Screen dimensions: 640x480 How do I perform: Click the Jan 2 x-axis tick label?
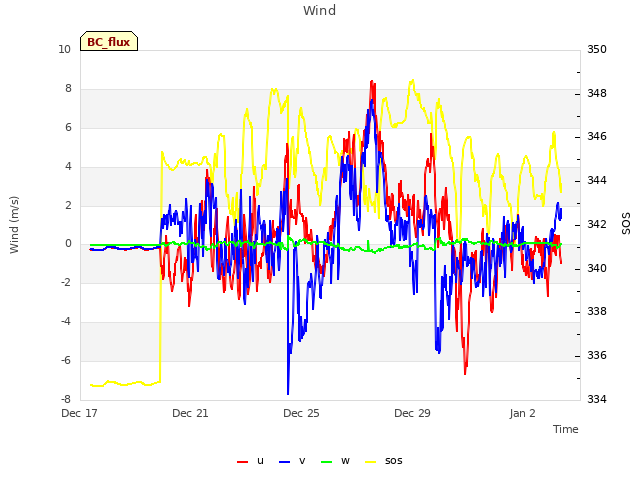(522, 413)
